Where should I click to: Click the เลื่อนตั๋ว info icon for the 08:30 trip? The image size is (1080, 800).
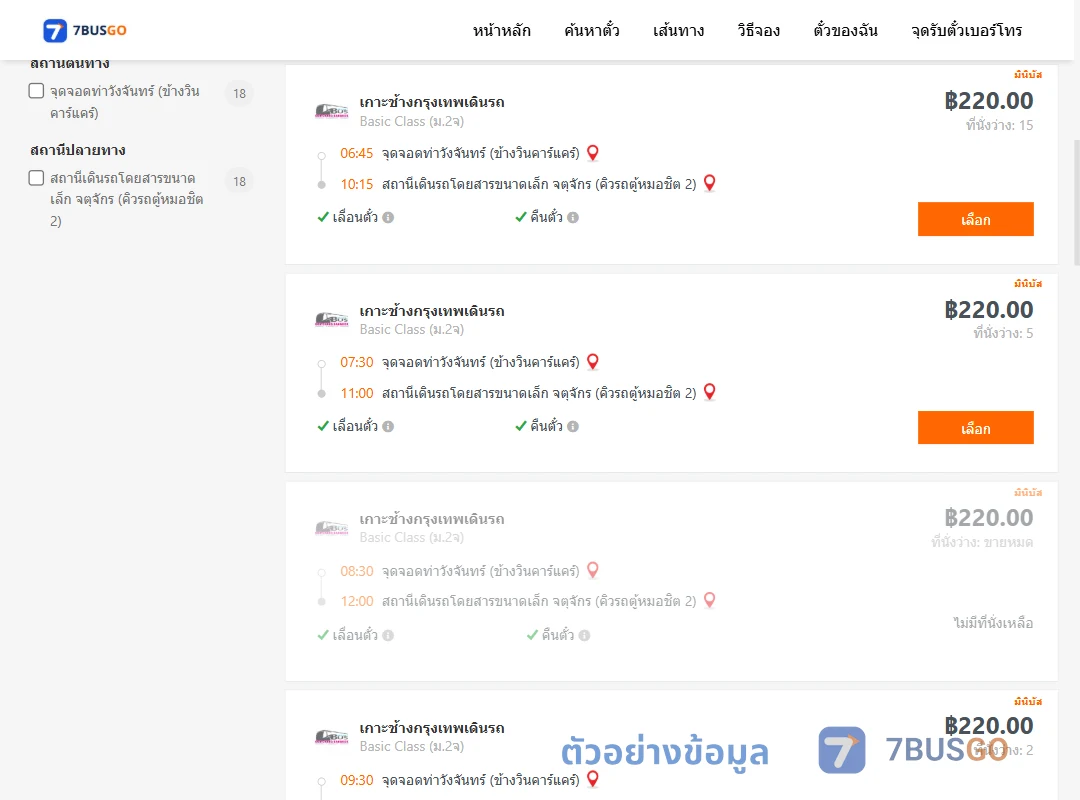388,635
